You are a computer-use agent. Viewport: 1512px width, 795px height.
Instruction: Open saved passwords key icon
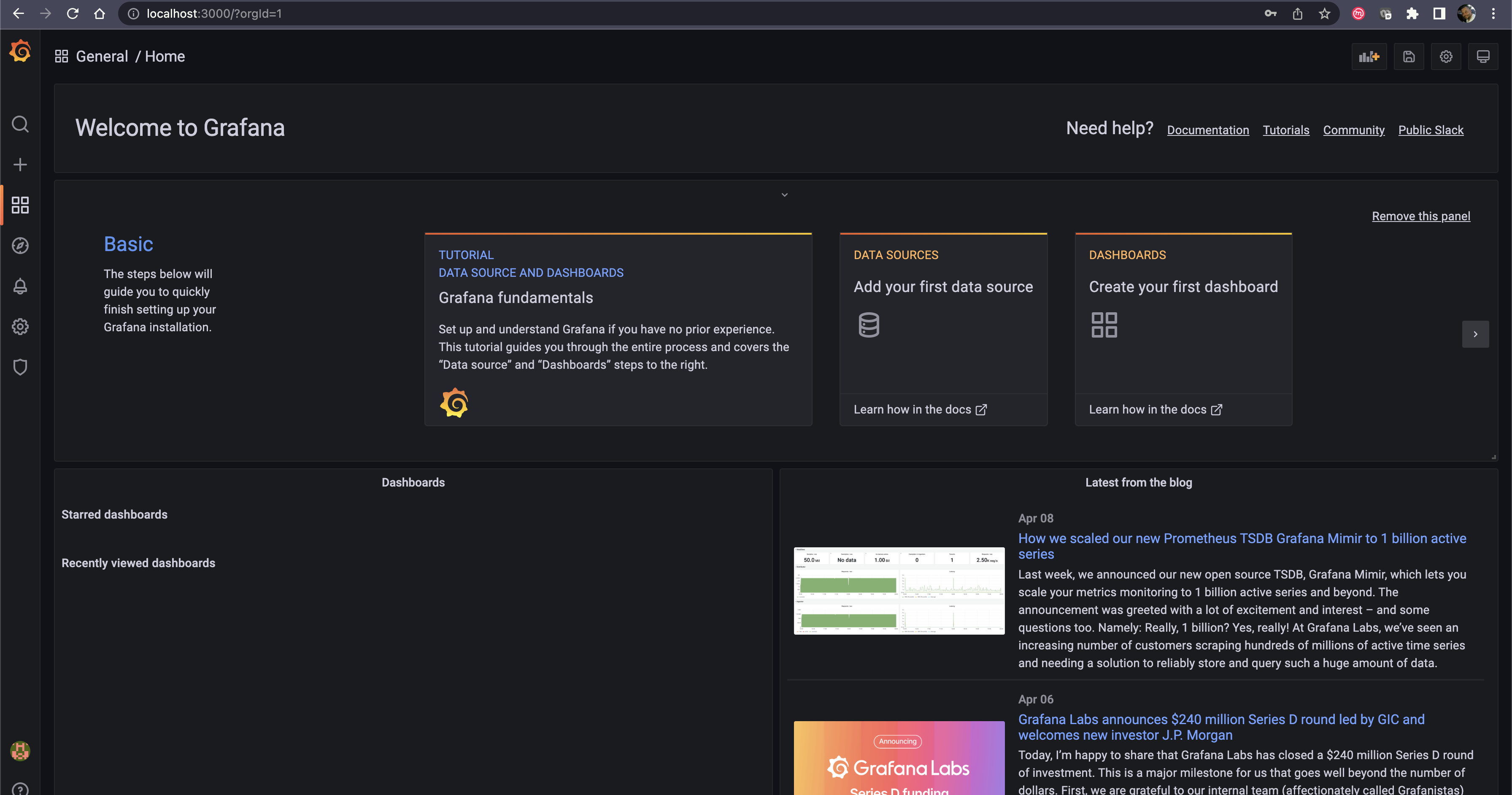[1270, 14]
